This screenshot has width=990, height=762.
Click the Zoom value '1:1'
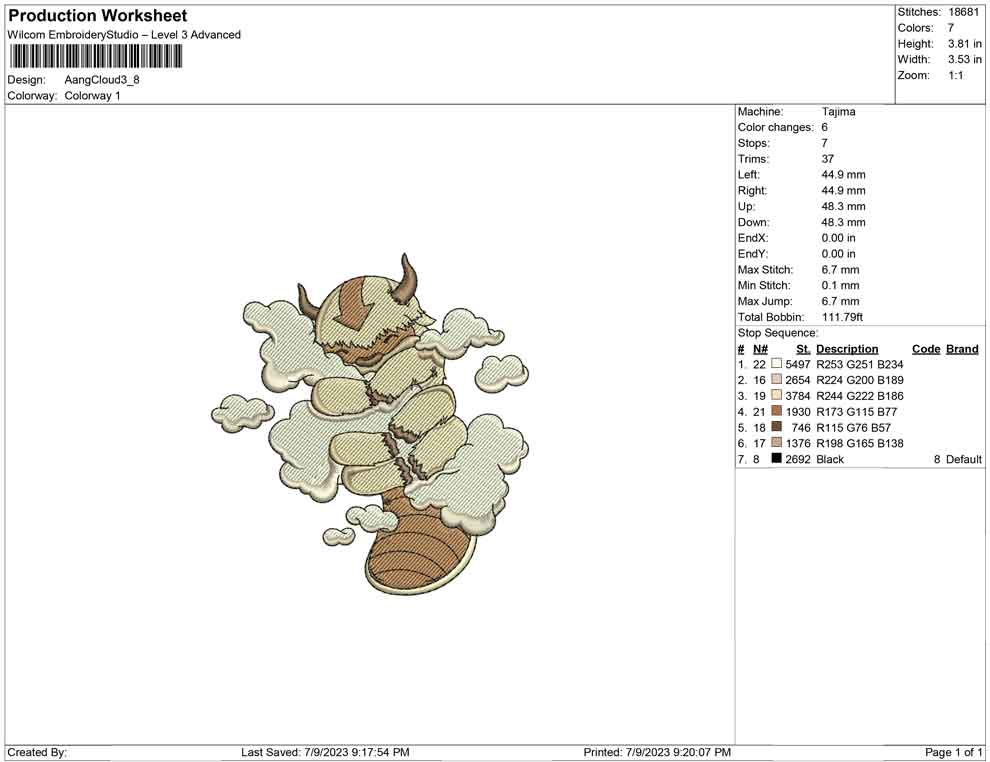pos(956,75)
